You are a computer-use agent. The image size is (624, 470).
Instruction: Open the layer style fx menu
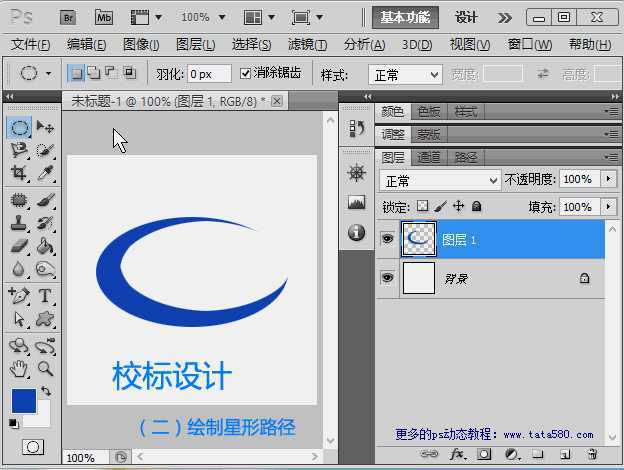(458, 454)
